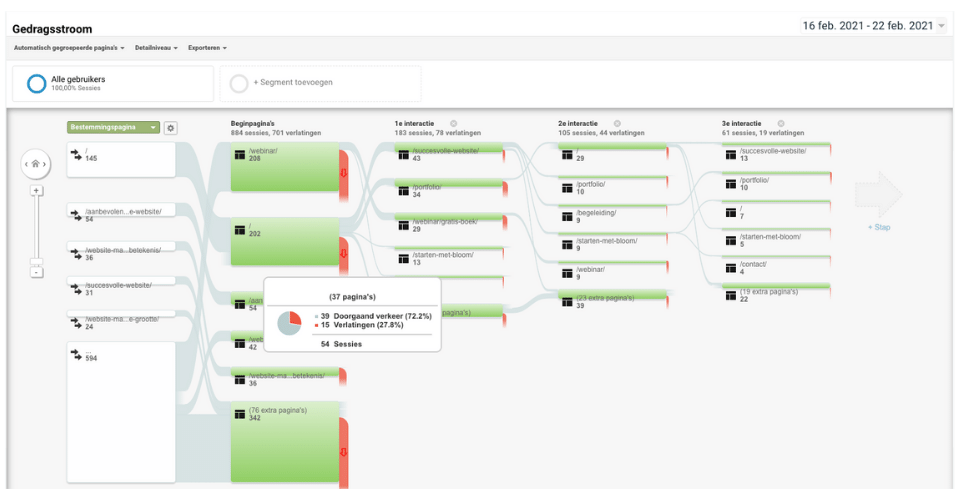The width and height of the screenshot is (960, 500).
Task: Select the /aanbevolen...e-website/ source node
Action: pyautogui.click(x=121, y=211)
